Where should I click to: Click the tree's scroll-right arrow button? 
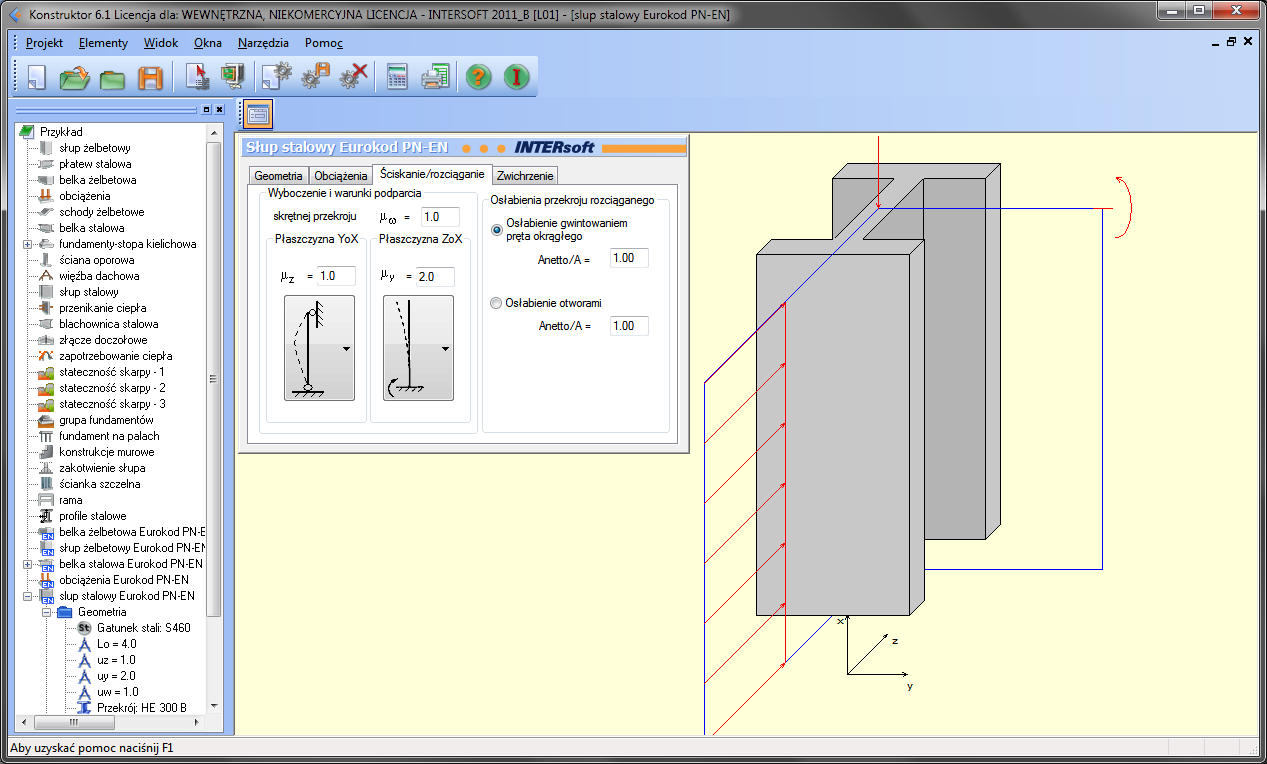coord(198,722)
